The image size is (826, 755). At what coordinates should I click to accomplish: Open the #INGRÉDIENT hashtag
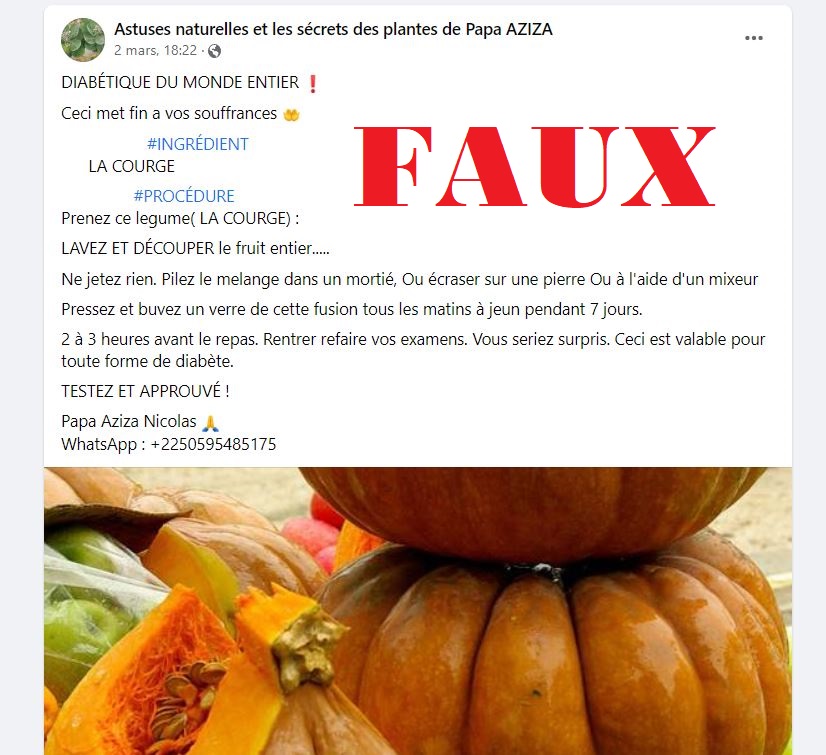coord(198,144)
